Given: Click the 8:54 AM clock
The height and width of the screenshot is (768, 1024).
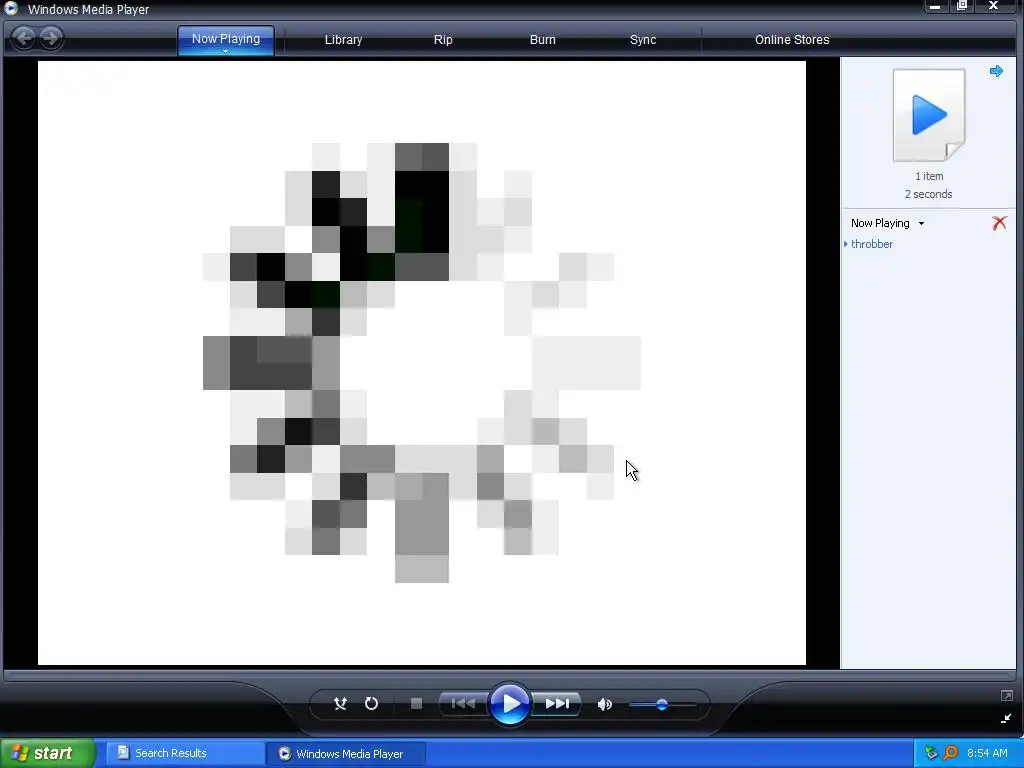Looking at the screenshot, I should [987, 754].
